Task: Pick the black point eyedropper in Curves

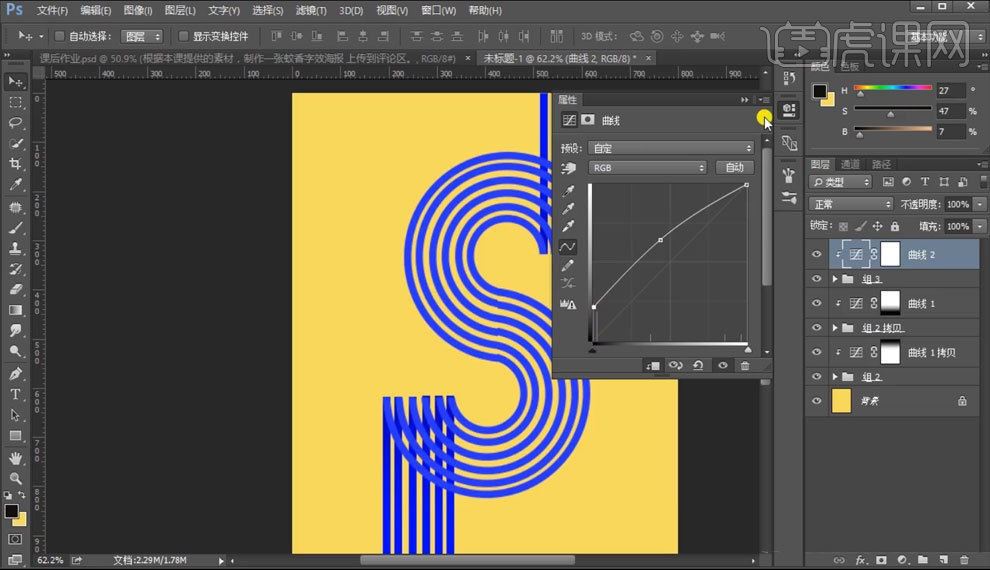Action: [568, 191]
